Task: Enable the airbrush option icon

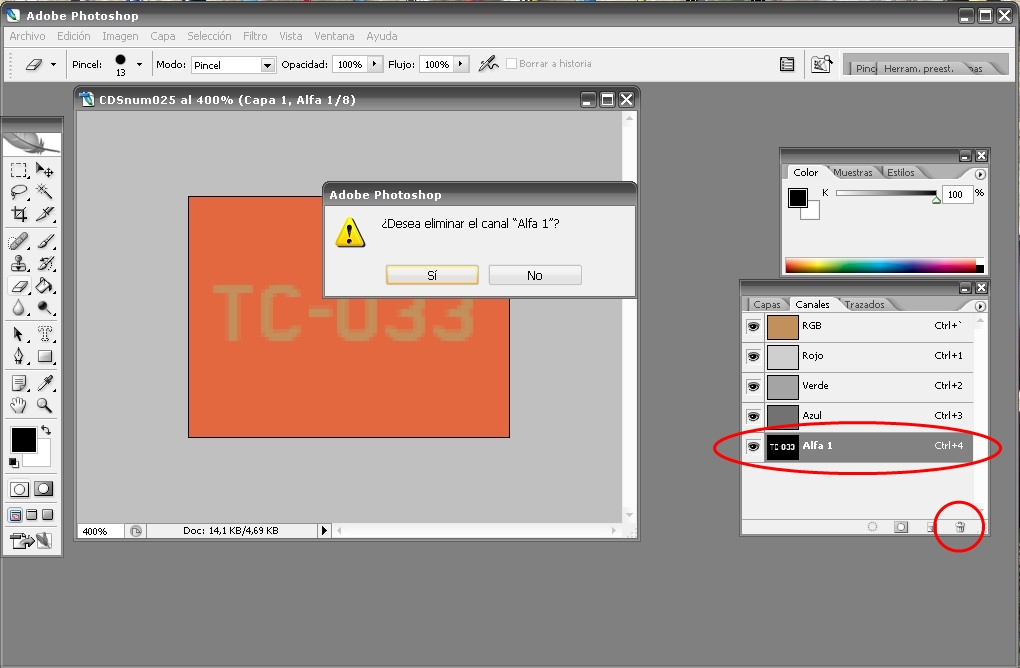Action: coord(488,64)
